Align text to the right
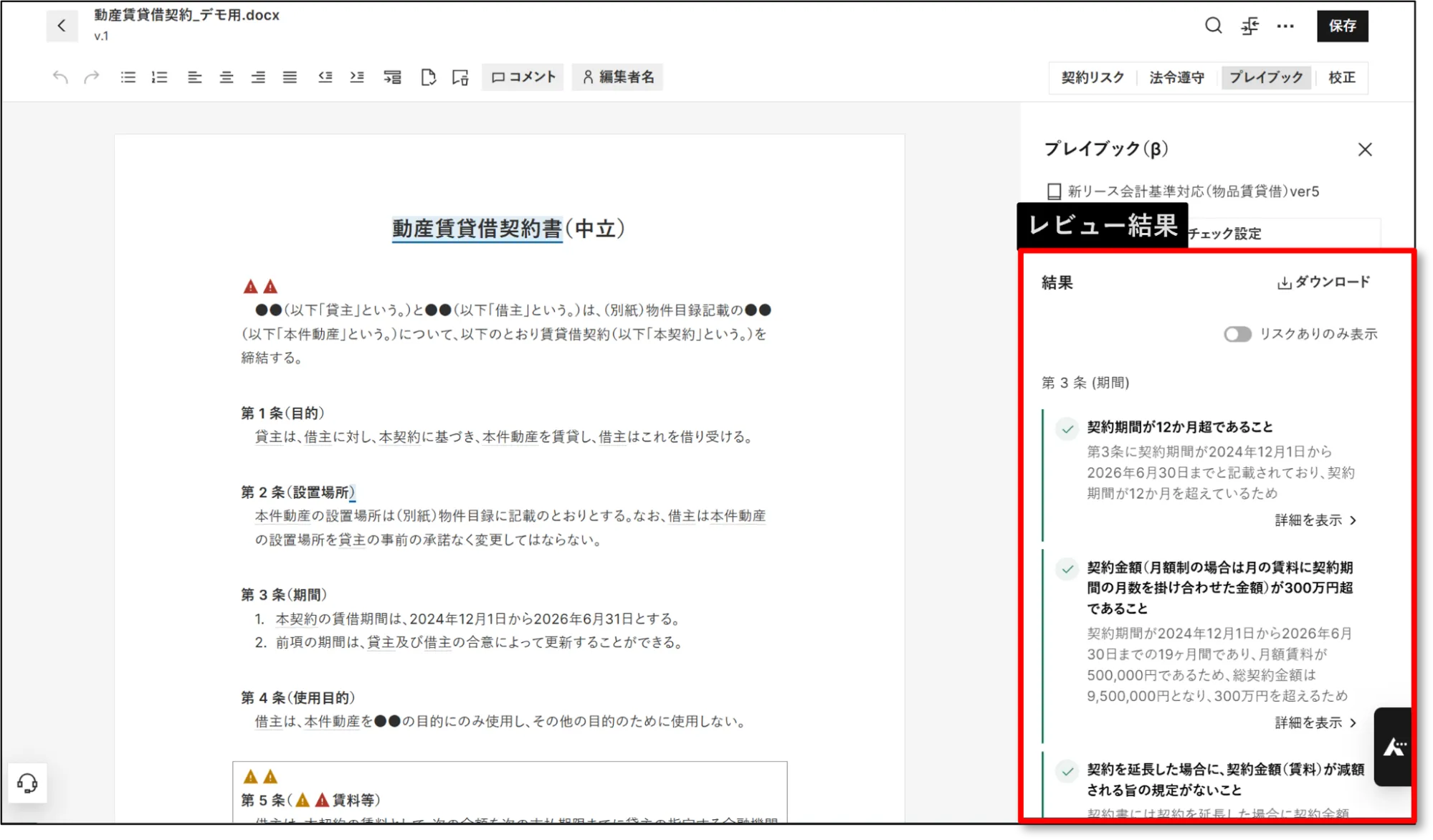 tap(258, 77)
